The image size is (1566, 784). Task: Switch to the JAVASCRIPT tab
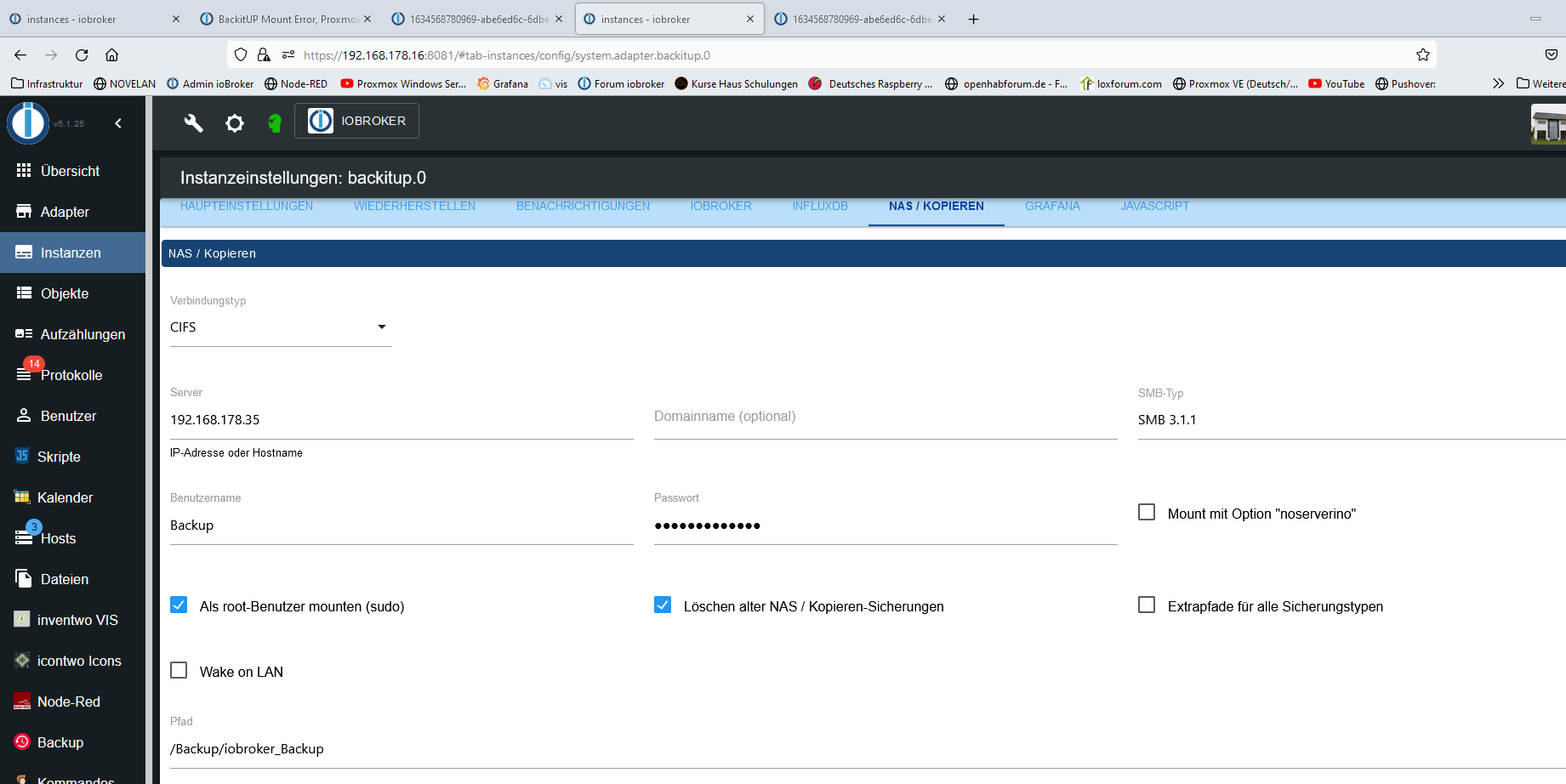click(1154, 207)
